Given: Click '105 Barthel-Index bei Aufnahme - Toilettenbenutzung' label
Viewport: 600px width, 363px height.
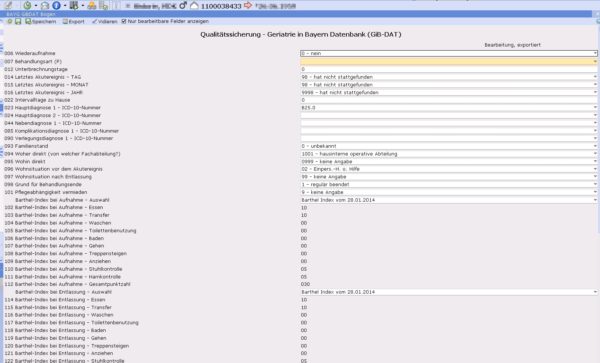Looking at the screenshot, I should (x=70, y=231).
